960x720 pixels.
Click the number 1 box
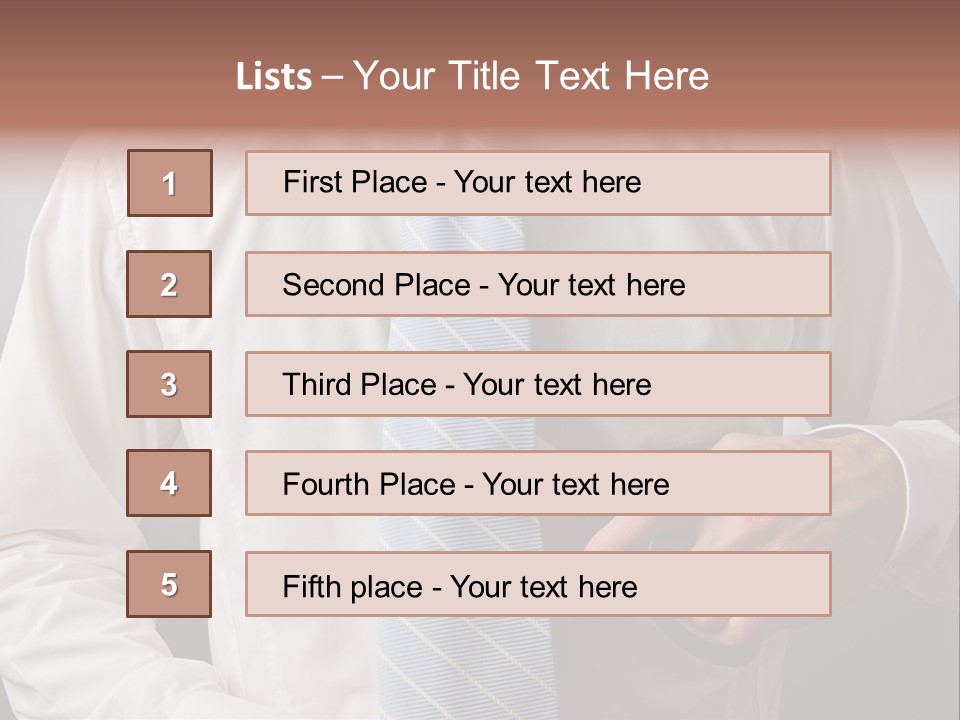click(170, 183)
